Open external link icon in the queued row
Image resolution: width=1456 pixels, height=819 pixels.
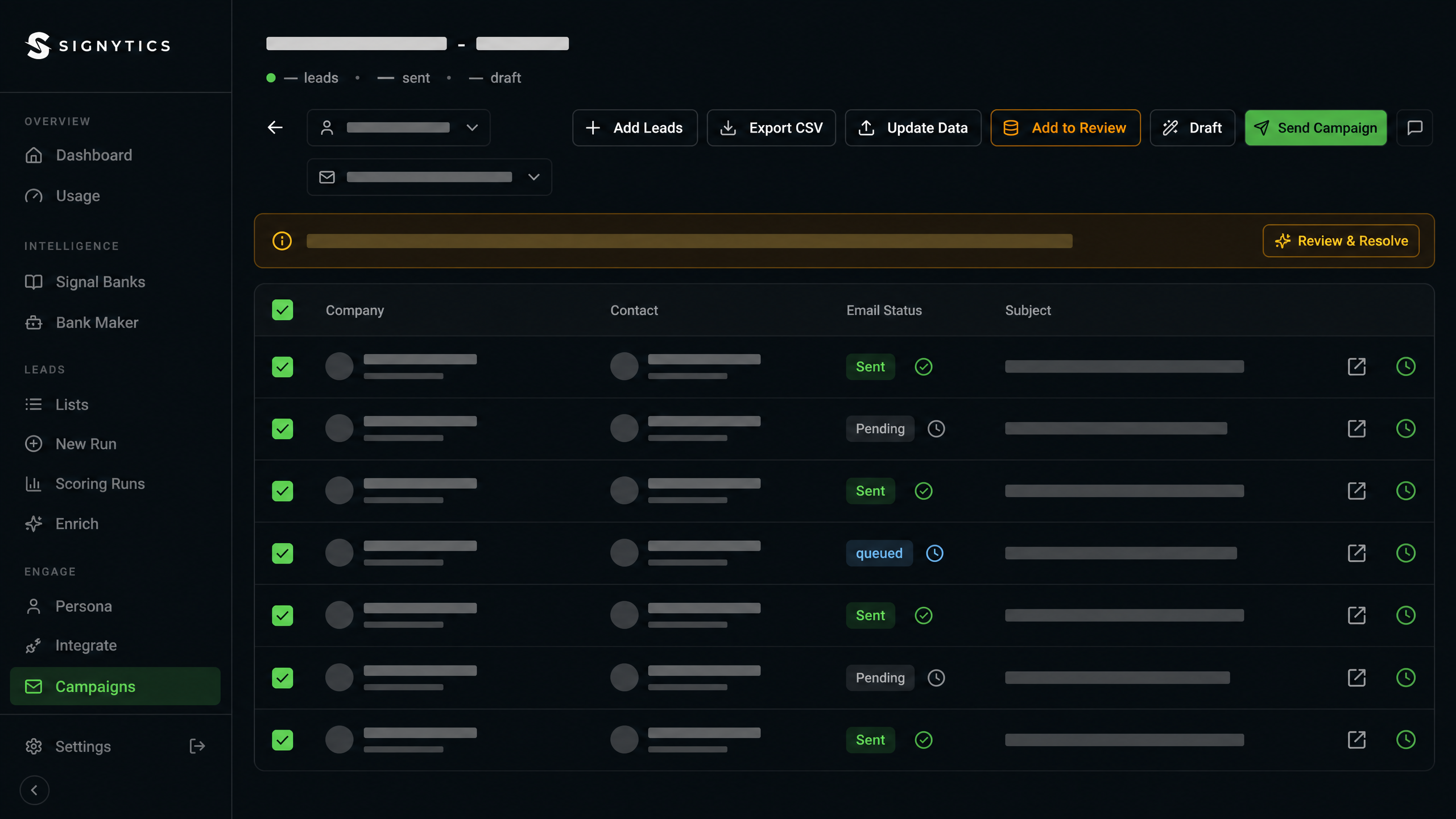pyautogui.click(x=1356, y=553)
